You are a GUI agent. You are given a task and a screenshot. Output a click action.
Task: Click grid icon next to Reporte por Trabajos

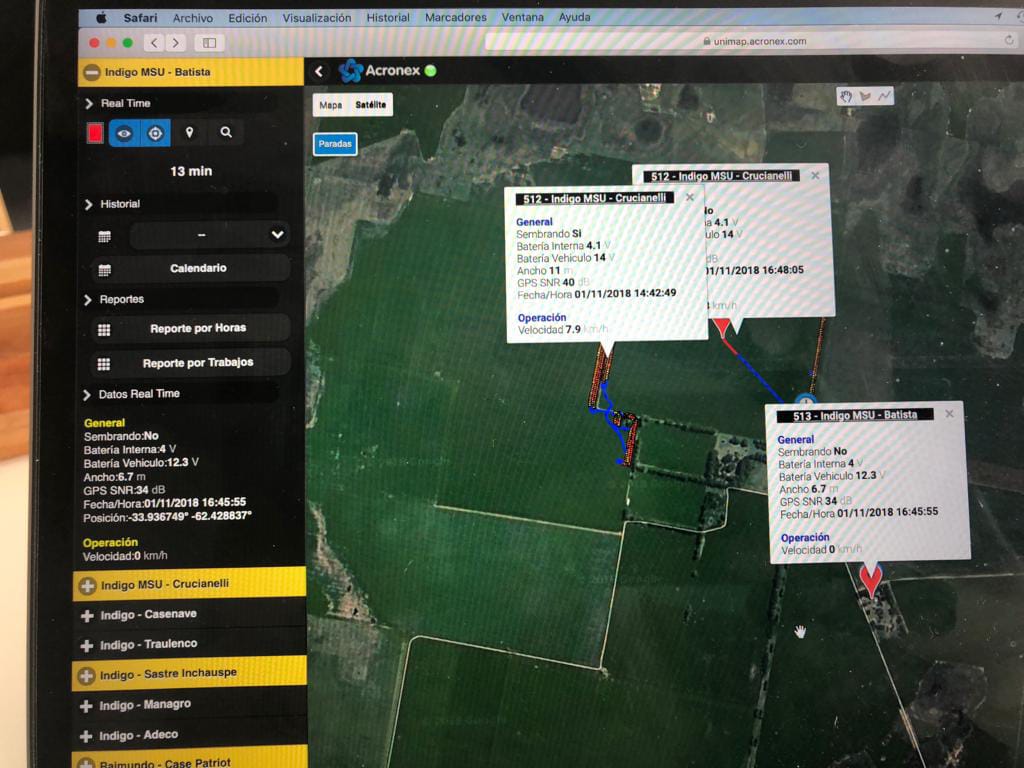pyautogui.click(x=104, y=364)
